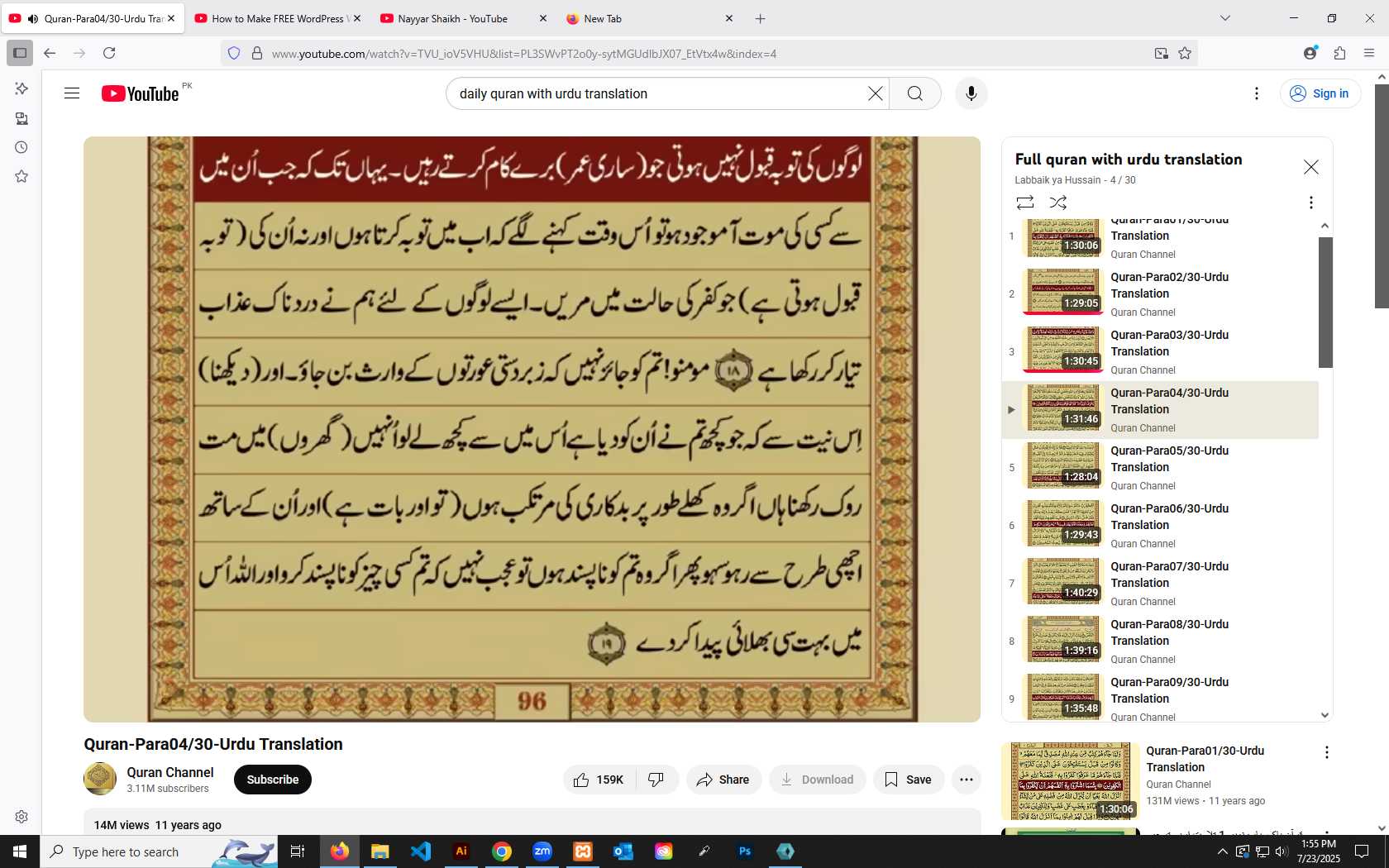The image size is (1389, 868).
Task: Play Quran-Para06/30 from playlist
Action: click(1160, 525)
